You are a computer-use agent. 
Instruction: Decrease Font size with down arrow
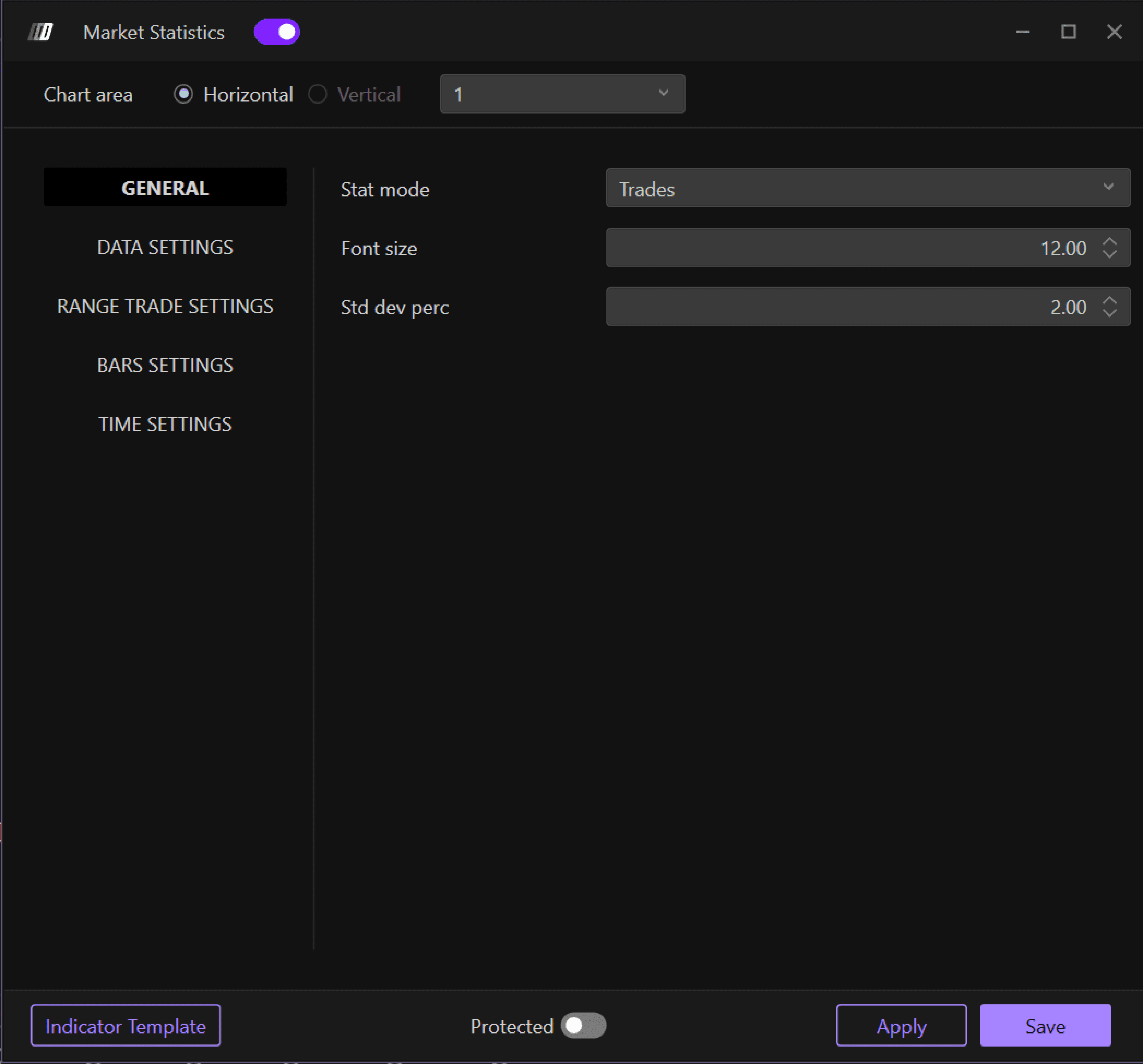1109,255
